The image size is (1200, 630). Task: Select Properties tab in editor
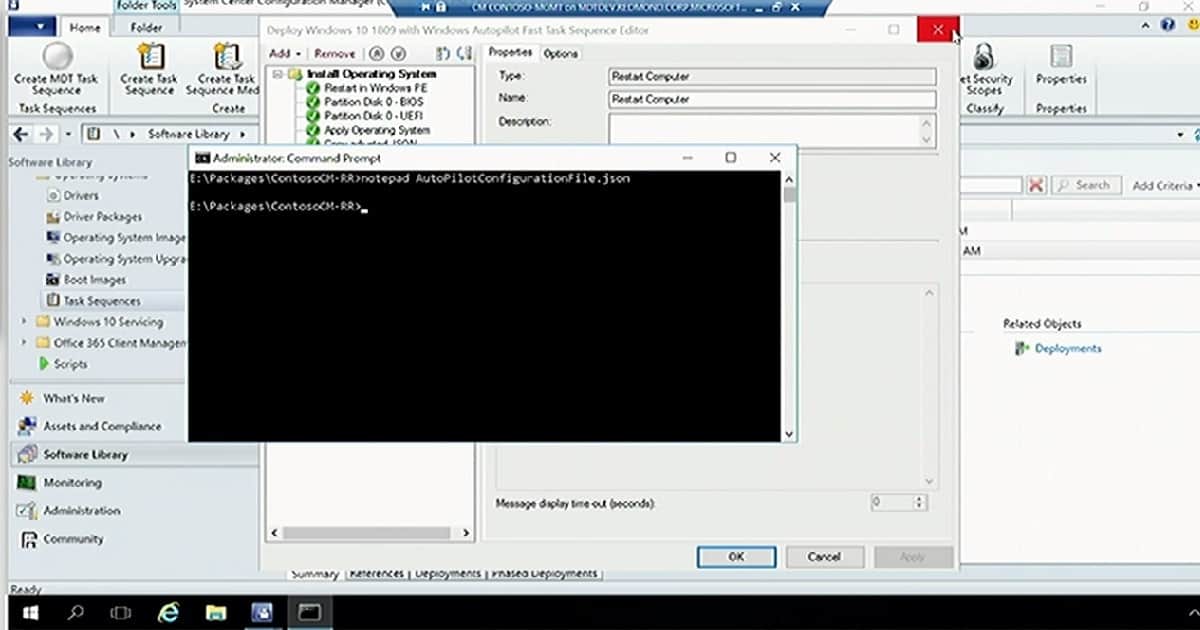[x=510, y=52]
